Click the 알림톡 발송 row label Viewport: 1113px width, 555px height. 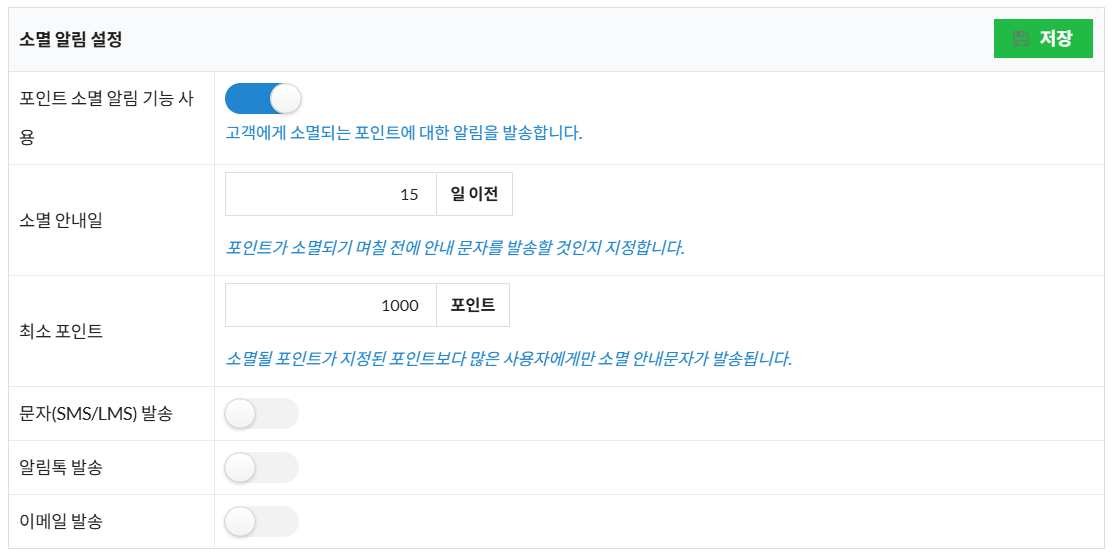[x=61, y=468]
